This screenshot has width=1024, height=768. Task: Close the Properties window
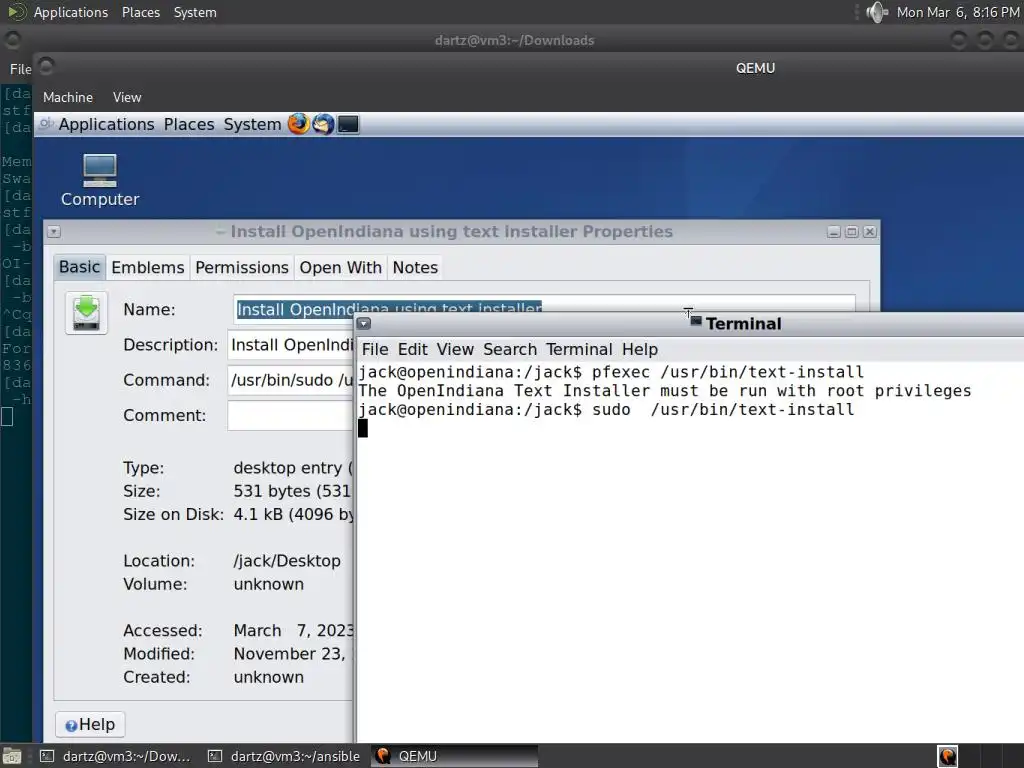[x=870, y=232]
